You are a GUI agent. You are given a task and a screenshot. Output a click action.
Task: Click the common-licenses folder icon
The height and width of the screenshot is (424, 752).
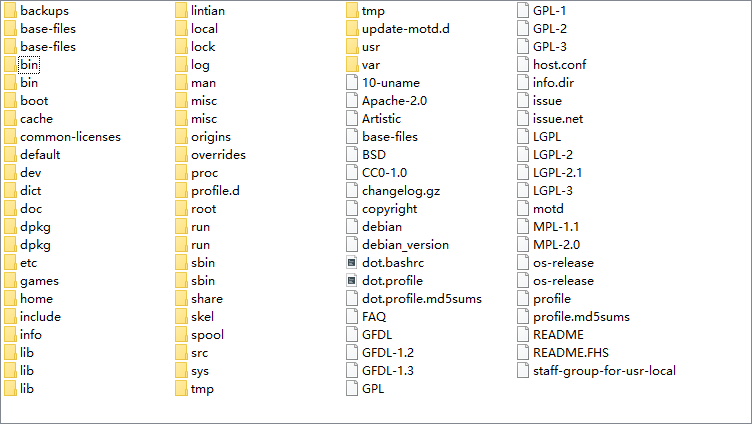pos(10,137)
